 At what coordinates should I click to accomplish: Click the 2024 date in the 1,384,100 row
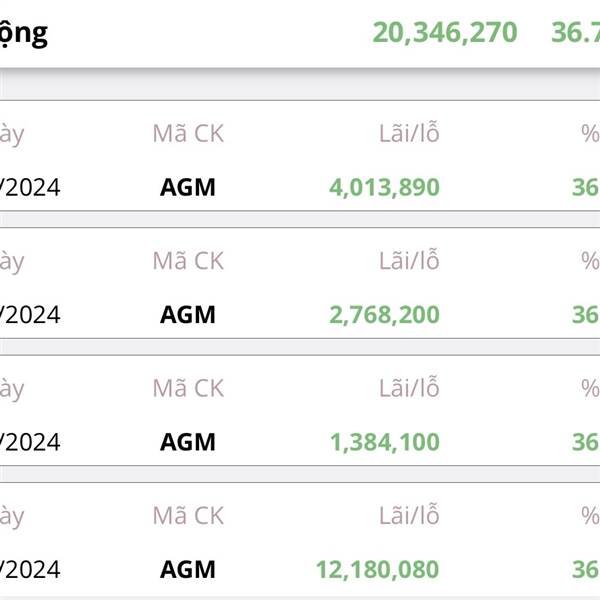pos(30,442)
